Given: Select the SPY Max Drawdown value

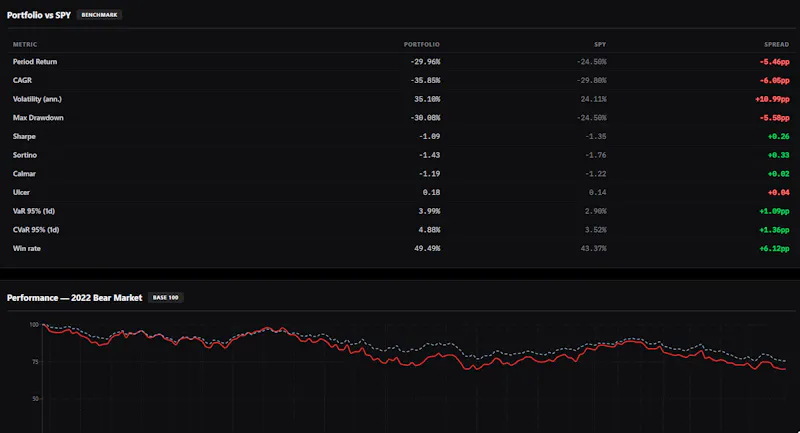Looking at the screenshot, I should coord(592,118).
